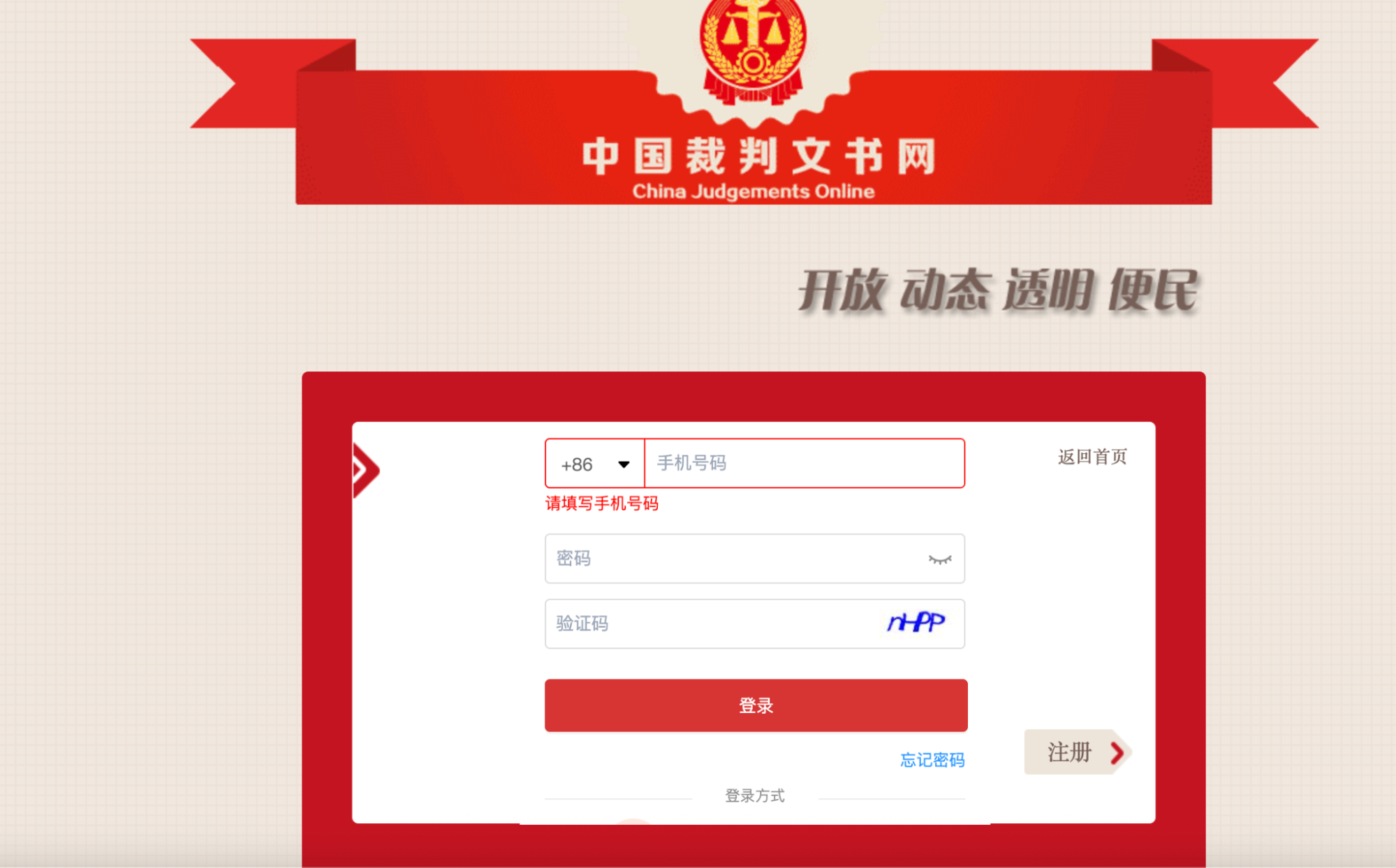Click the 注册 register button
This screenshot has width=1396, height=868.
[1078, 752]
